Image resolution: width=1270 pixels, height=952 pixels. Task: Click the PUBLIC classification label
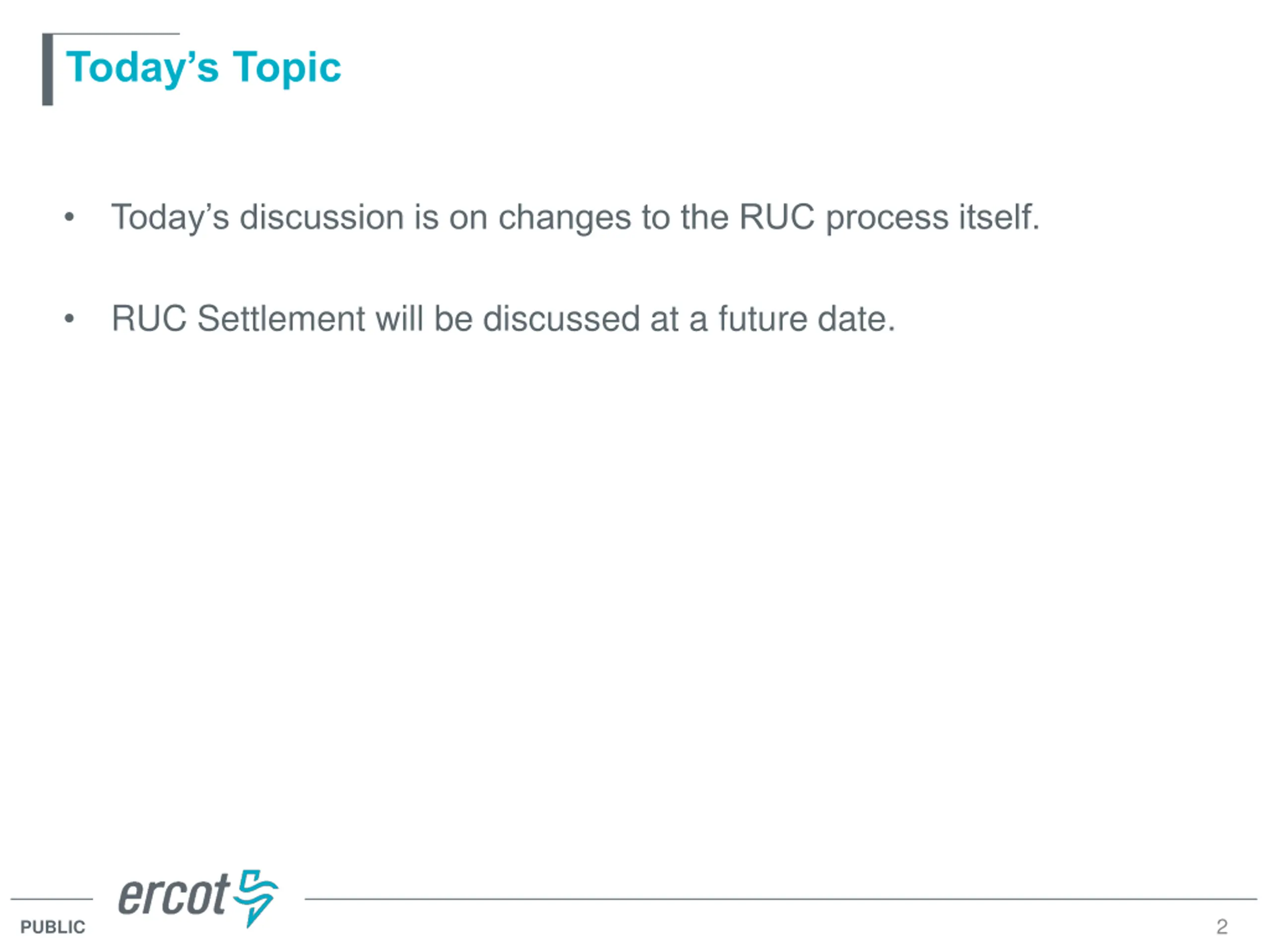tap(53, 927)
